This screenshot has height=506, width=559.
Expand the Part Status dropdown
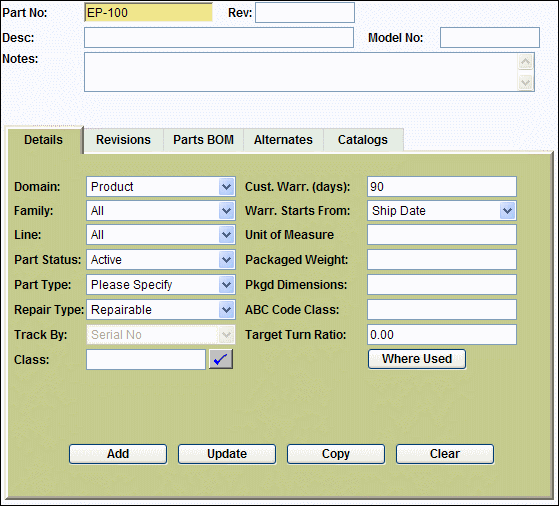coord(226,260)
